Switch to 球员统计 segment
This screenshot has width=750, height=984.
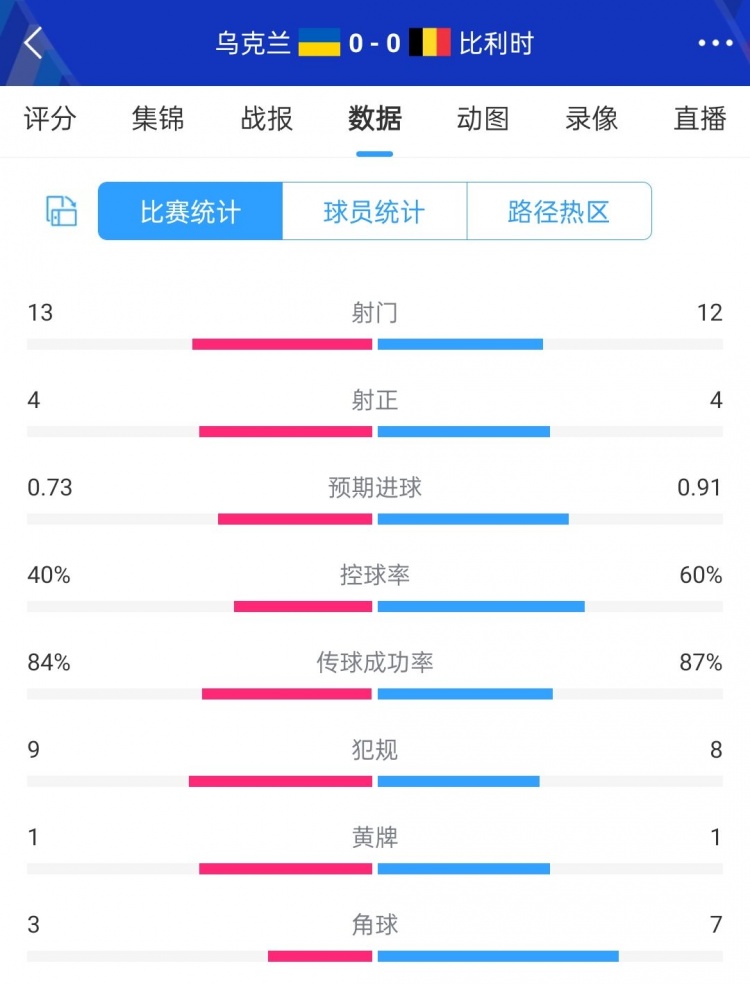(375, 211)
